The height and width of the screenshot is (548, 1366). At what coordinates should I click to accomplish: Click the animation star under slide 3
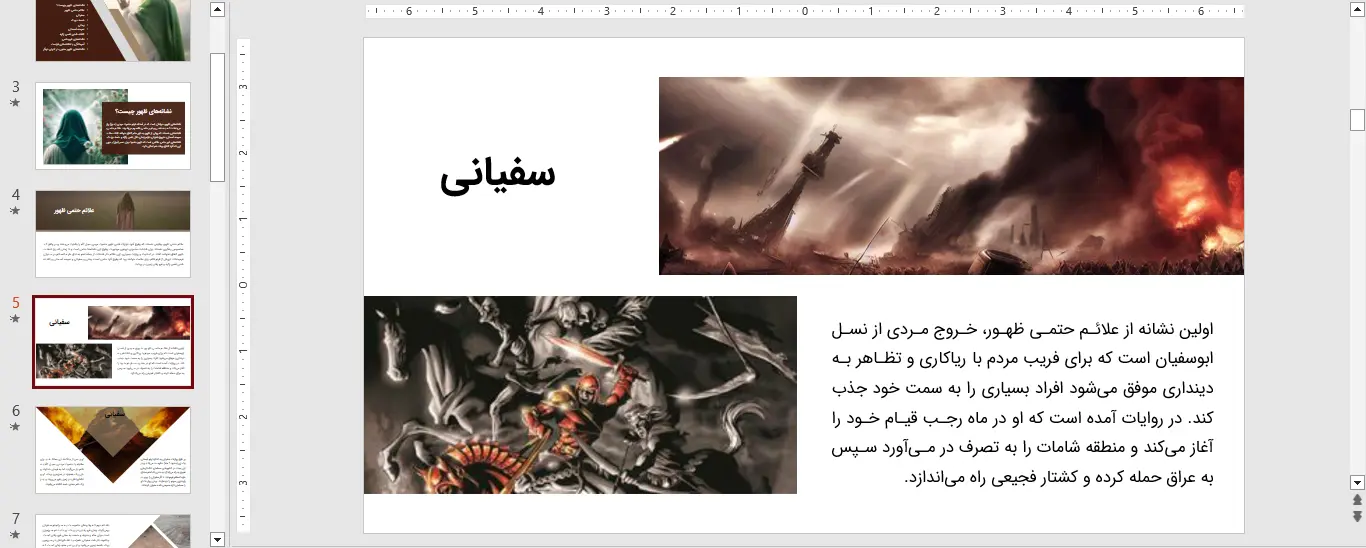pos(15,102)
